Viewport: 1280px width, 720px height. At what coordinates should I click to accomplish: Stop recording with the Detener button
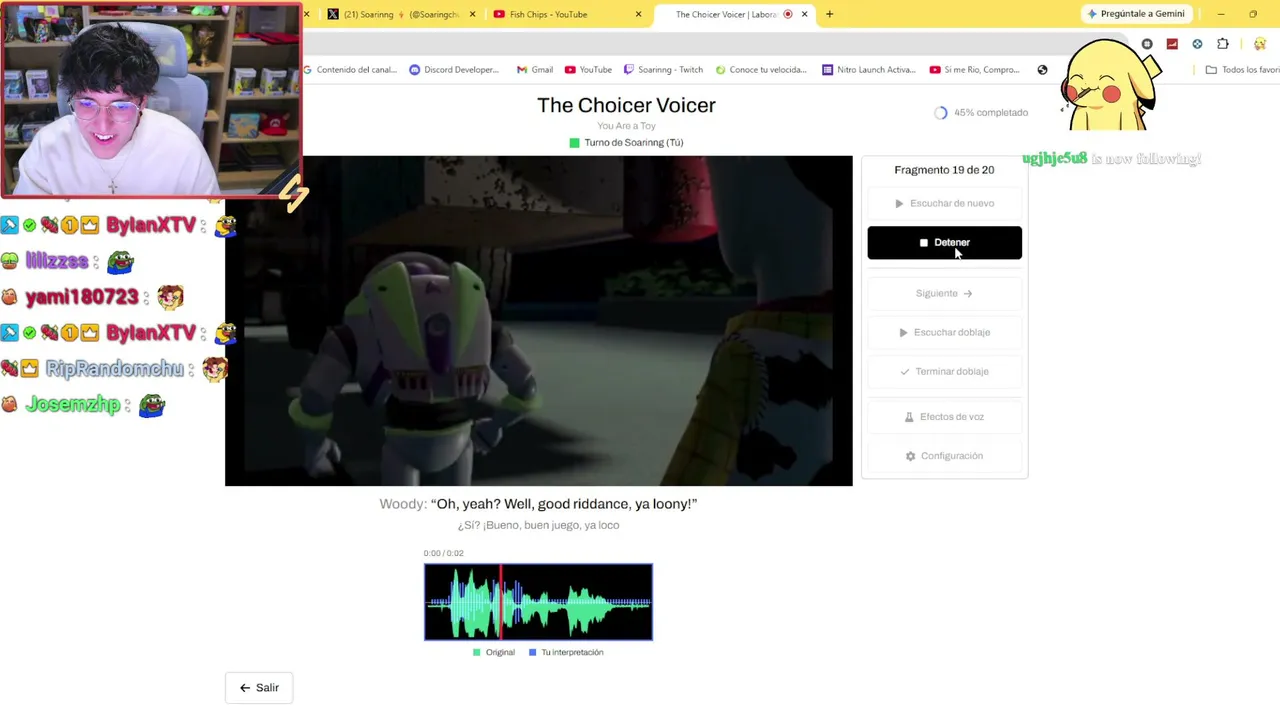(x=944, y=242)
